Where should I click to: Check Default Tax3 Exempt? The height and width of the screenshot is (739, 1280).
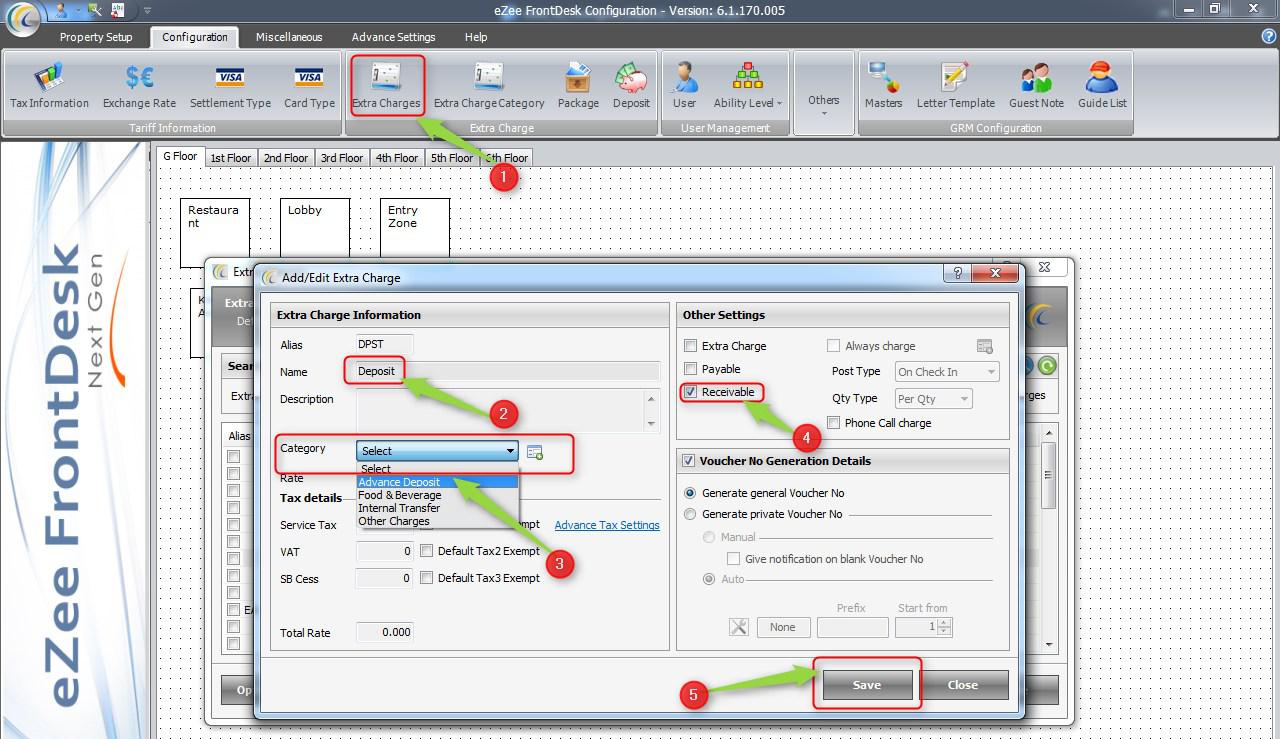pyautogui.click(x=427, y=578)
